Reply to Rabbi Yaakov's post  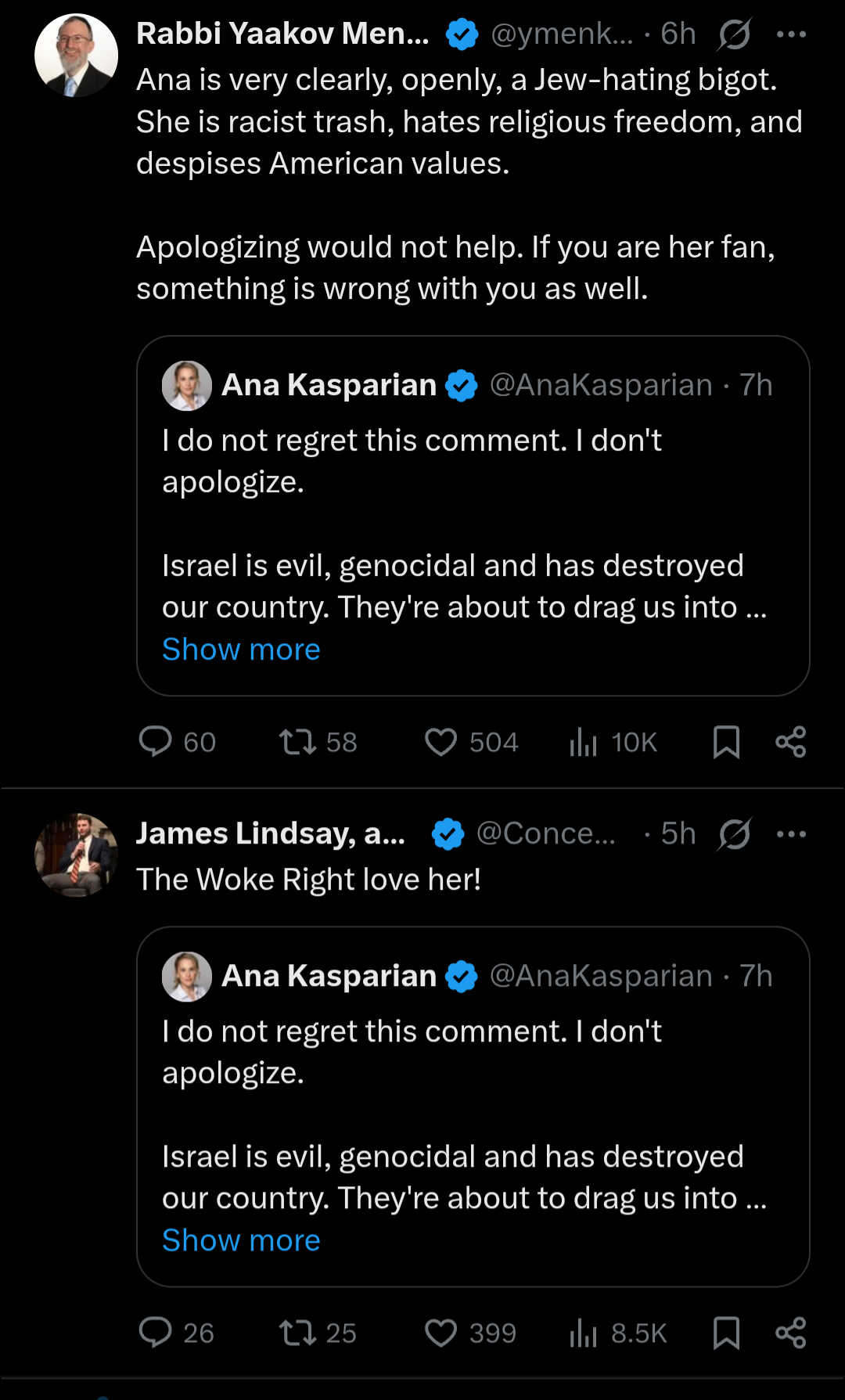point(155,742)
